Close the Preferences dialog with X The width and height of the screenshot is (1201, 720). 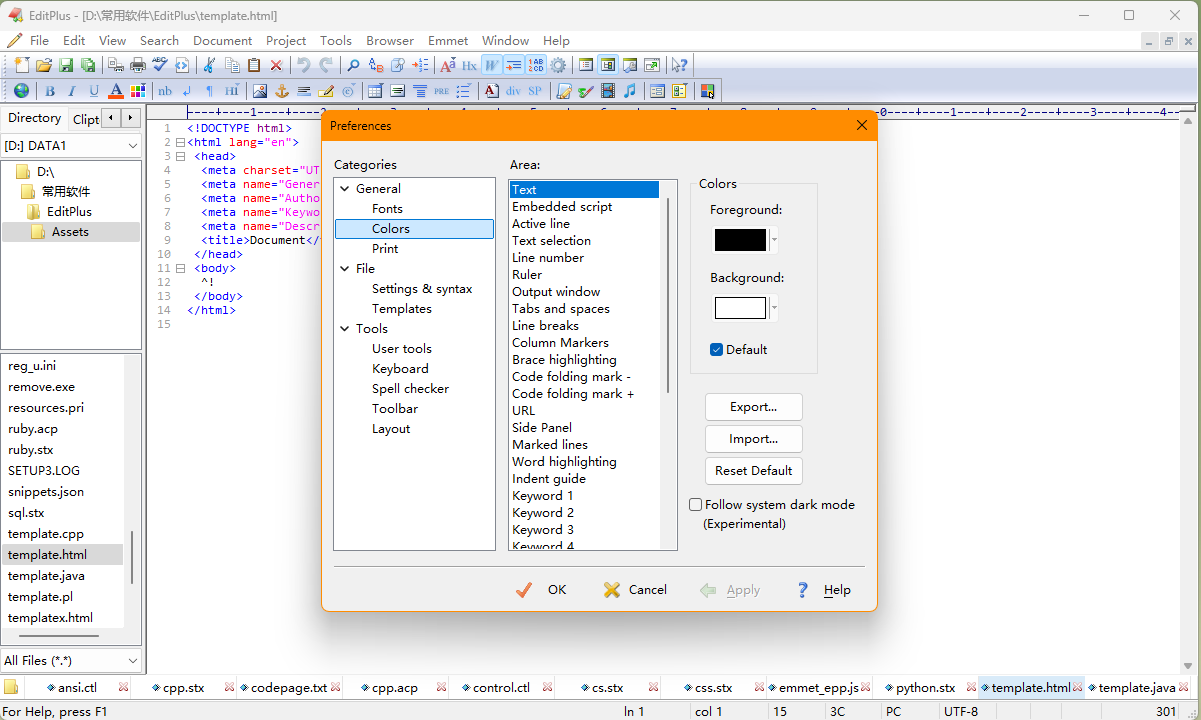[862, 126]
